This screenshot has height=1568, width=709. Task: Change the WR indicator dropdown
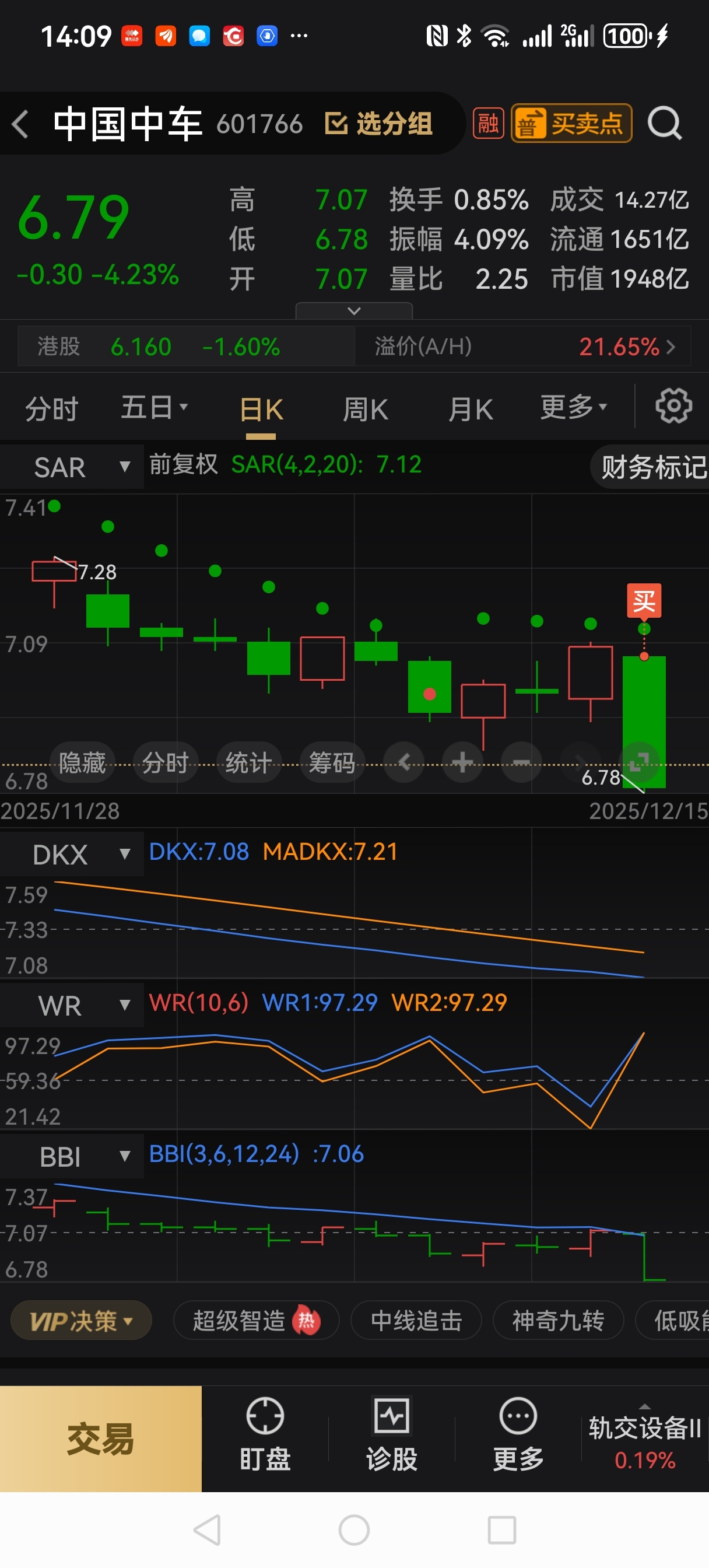click(x=72, y=1005)
